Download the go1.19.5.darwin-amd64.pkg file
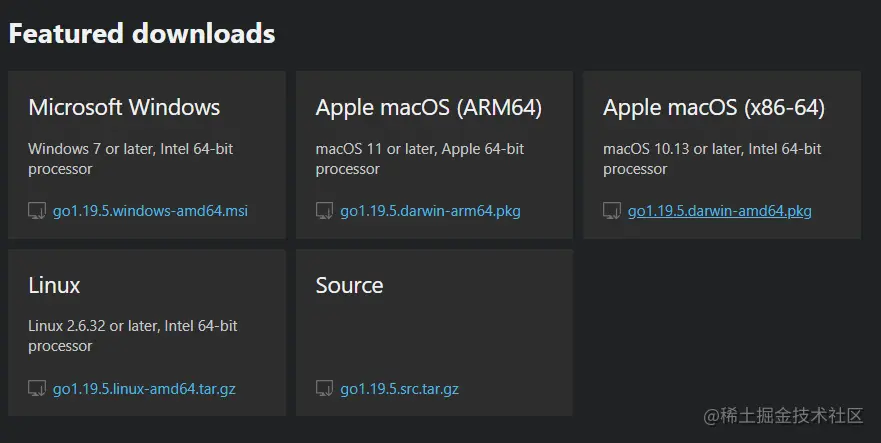 pos(719,211)
